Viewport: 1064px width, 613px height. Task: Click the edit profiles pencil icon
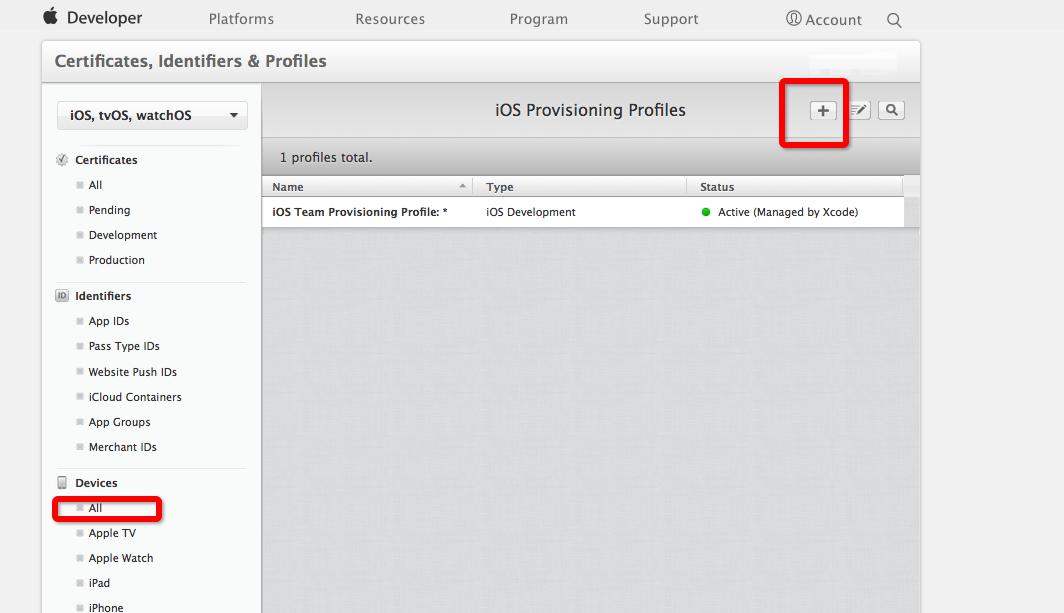[x=859, y=110]
